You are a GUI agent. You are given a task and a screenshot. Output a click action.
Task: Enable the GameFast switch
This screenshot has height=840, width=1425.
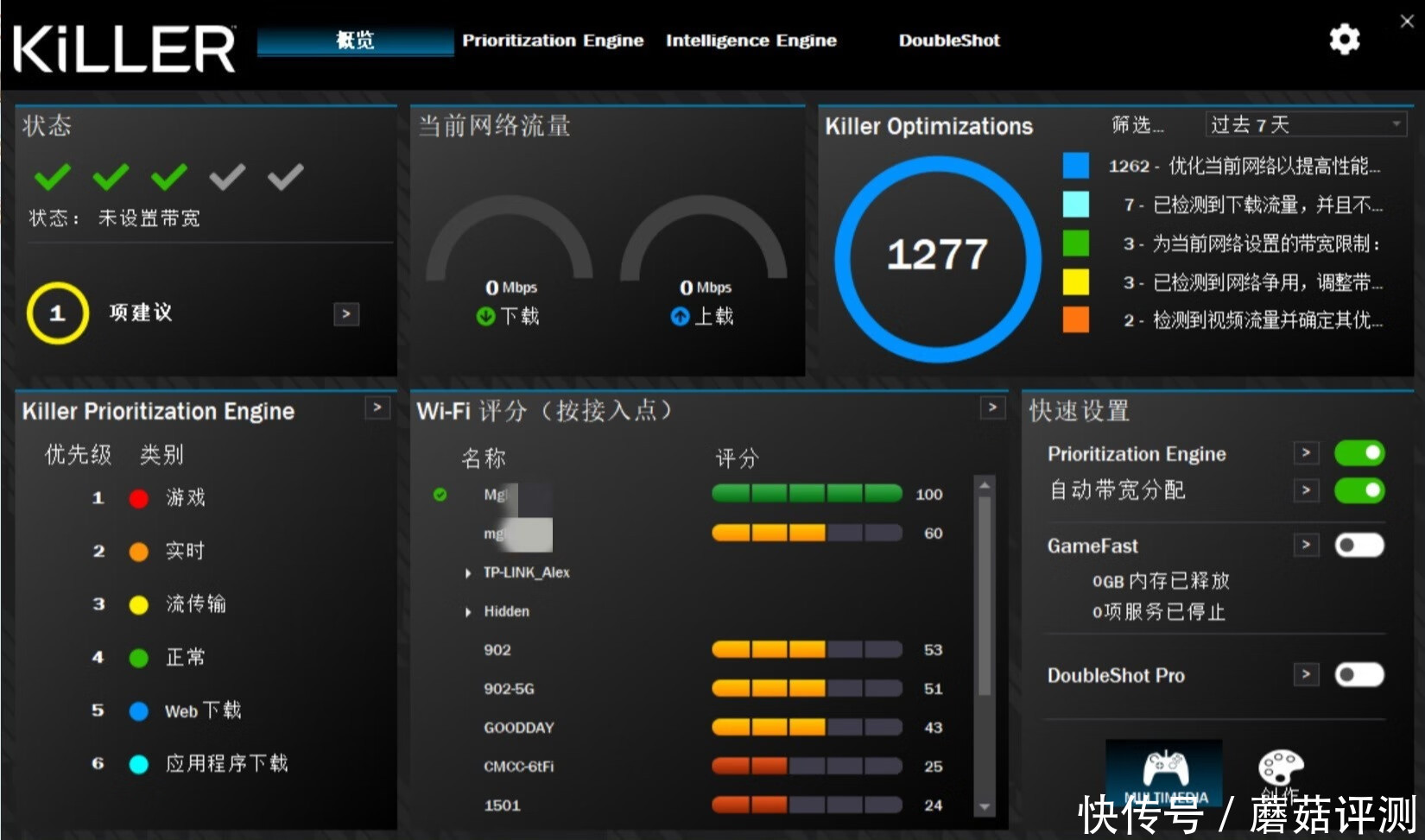(1359, 546)
